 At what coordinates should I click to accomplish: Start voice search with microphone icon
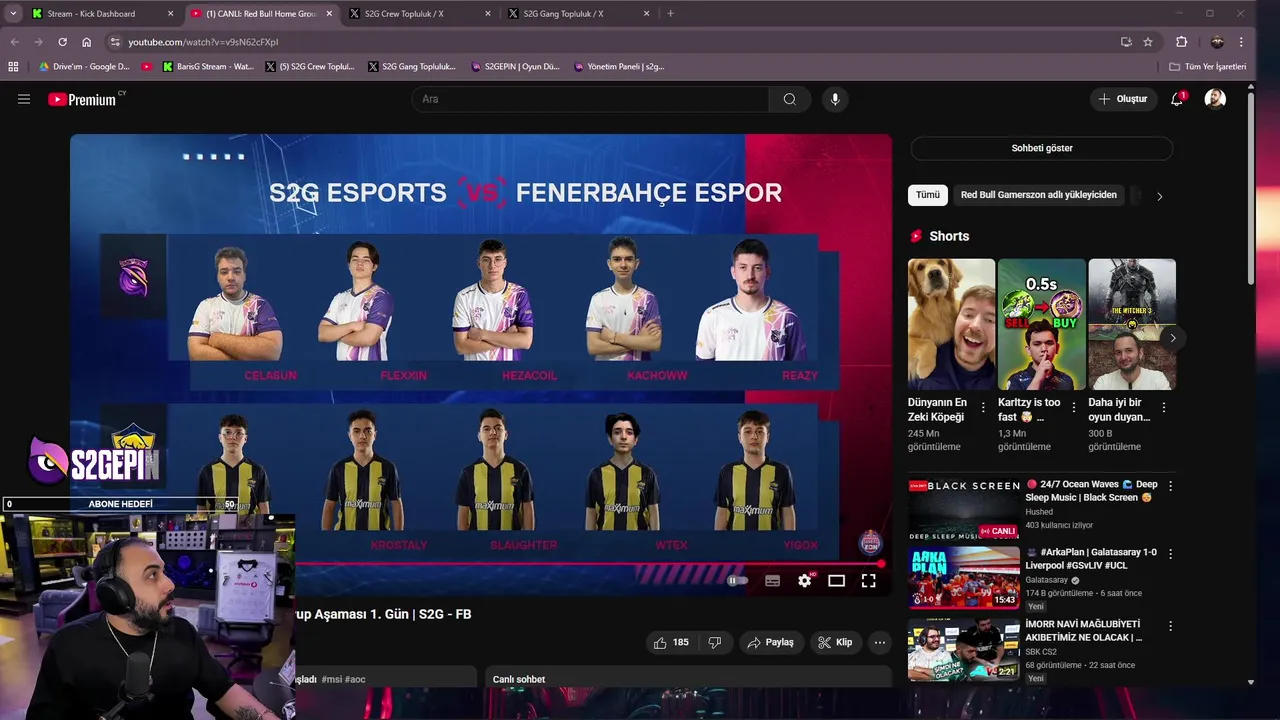click(835, 99)
